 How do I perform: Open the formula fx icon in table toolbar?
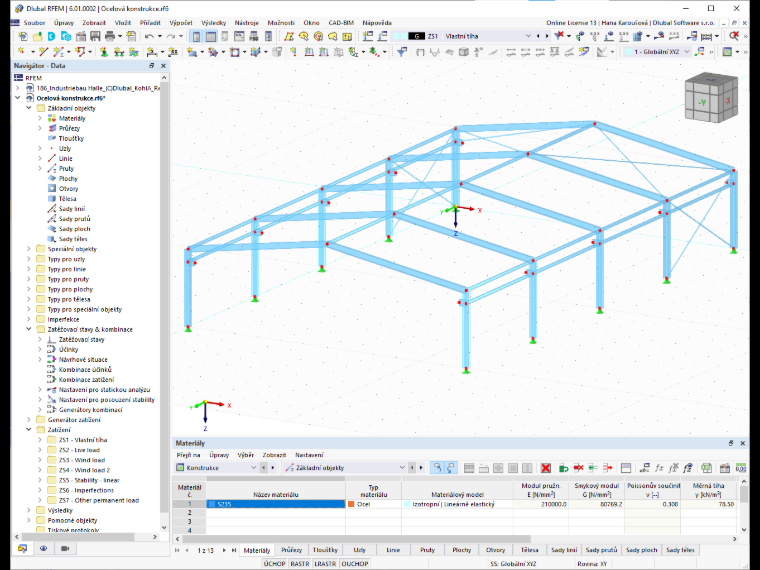pyautogui.click(x=659, y=468)
